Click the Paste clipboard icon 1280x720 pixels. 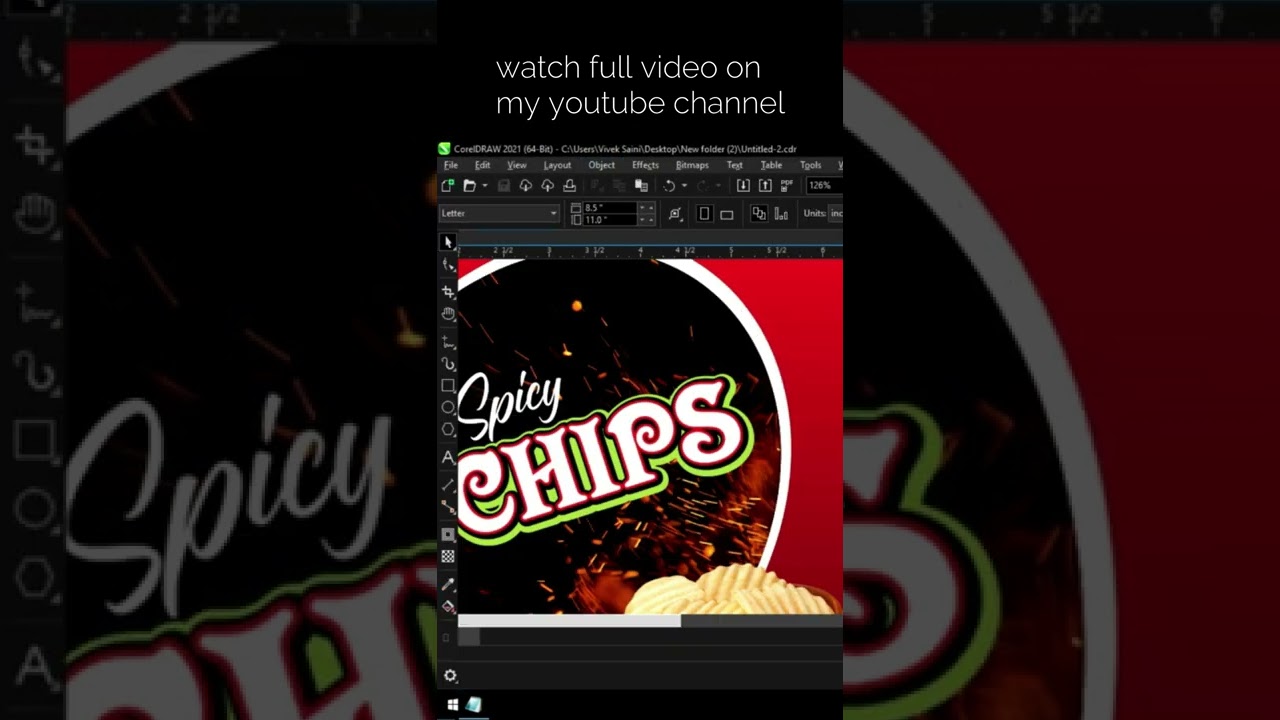click(x=641, y=186)
